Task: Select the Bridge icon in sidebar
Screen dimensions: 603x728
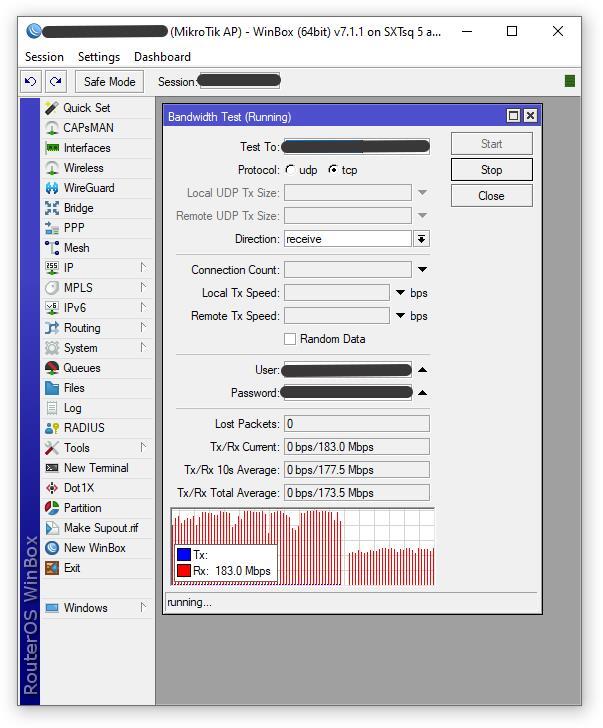Action: [x=52, y=208]
